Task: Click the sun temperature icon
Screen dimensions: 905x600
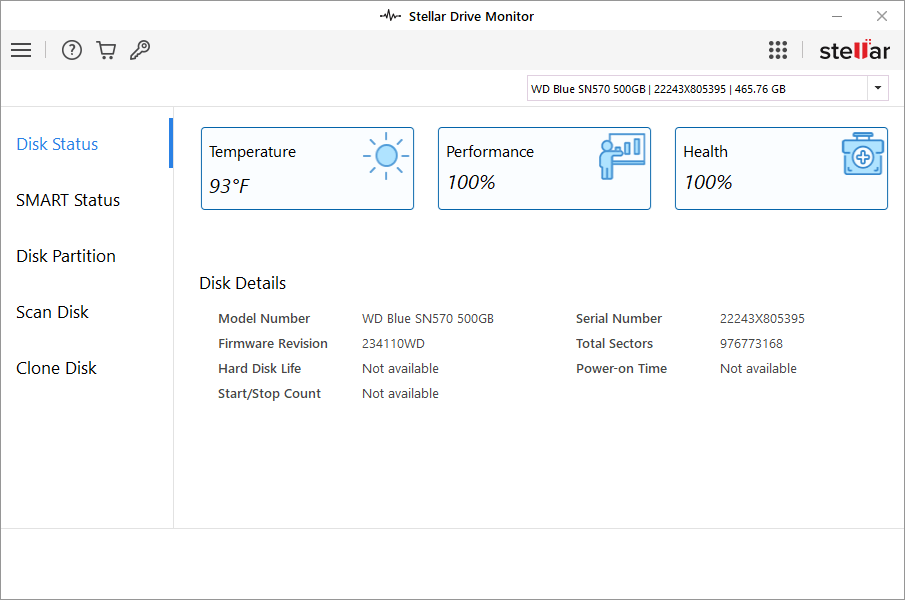Action: point(386,156)
